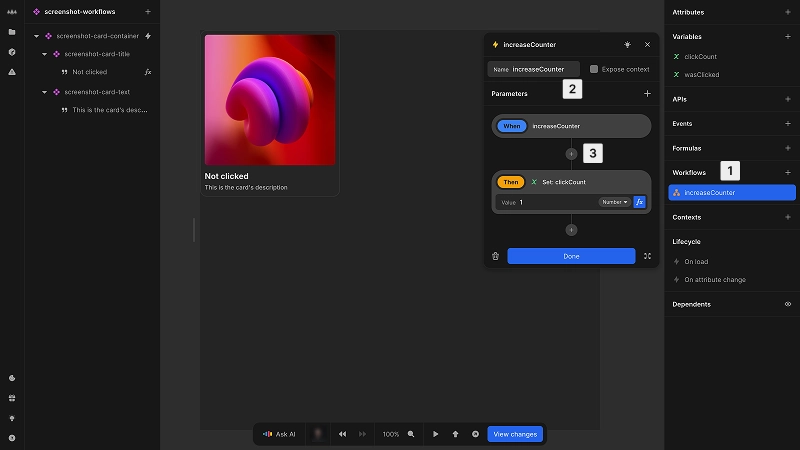Click the user avatar in bottom toolbar
The width and height of the screenshot is (800, 450).
pyautogui.click(x=318, y=434)
